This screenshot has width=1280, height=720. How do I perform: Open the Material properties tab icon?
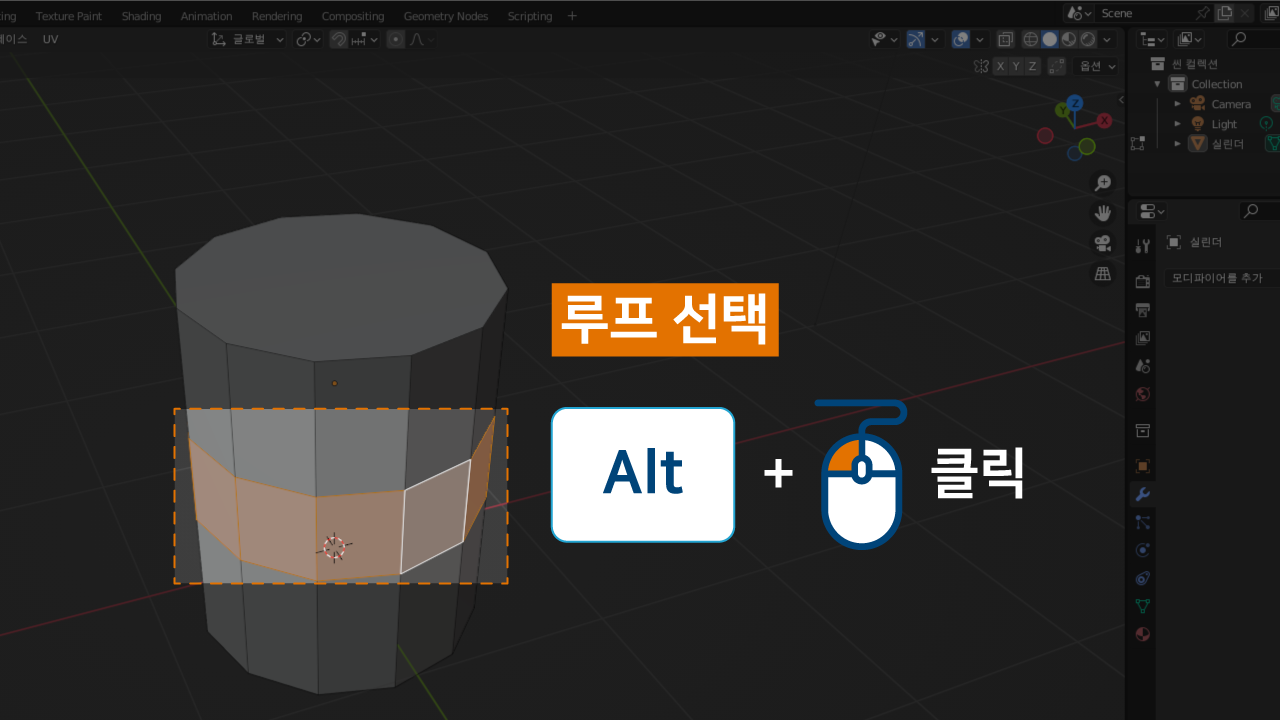click(1142, 634)
